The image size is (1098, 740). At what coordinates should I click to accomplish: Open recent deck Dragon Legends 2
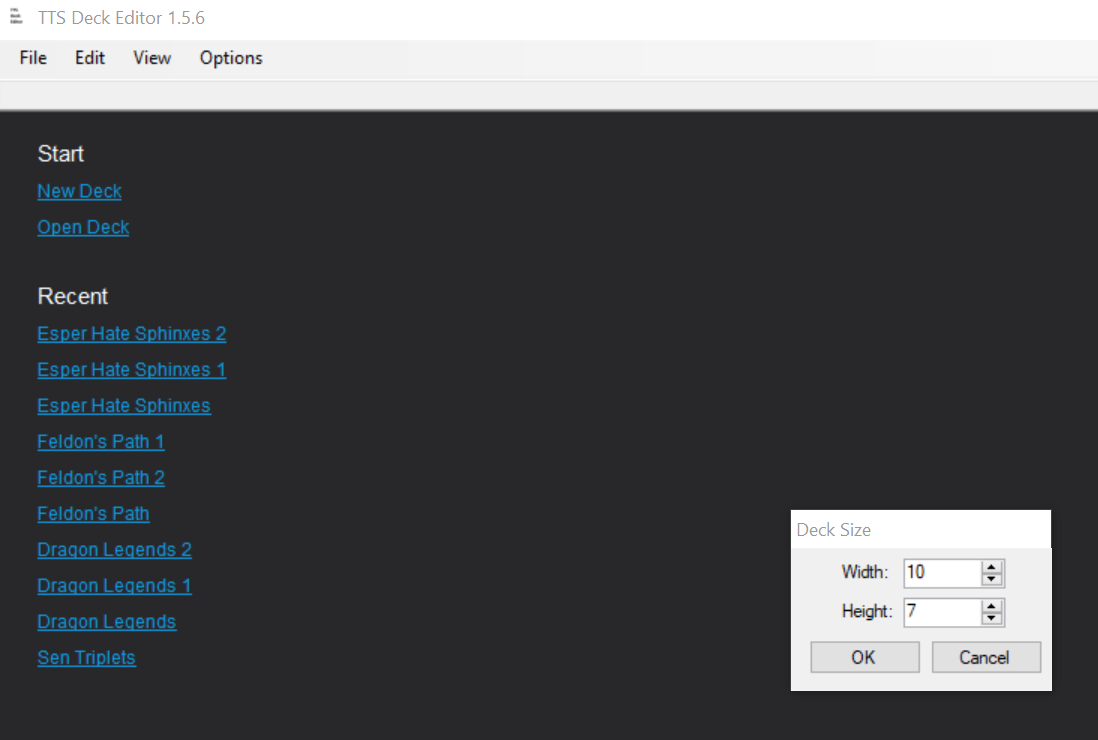tap(114, 549)
